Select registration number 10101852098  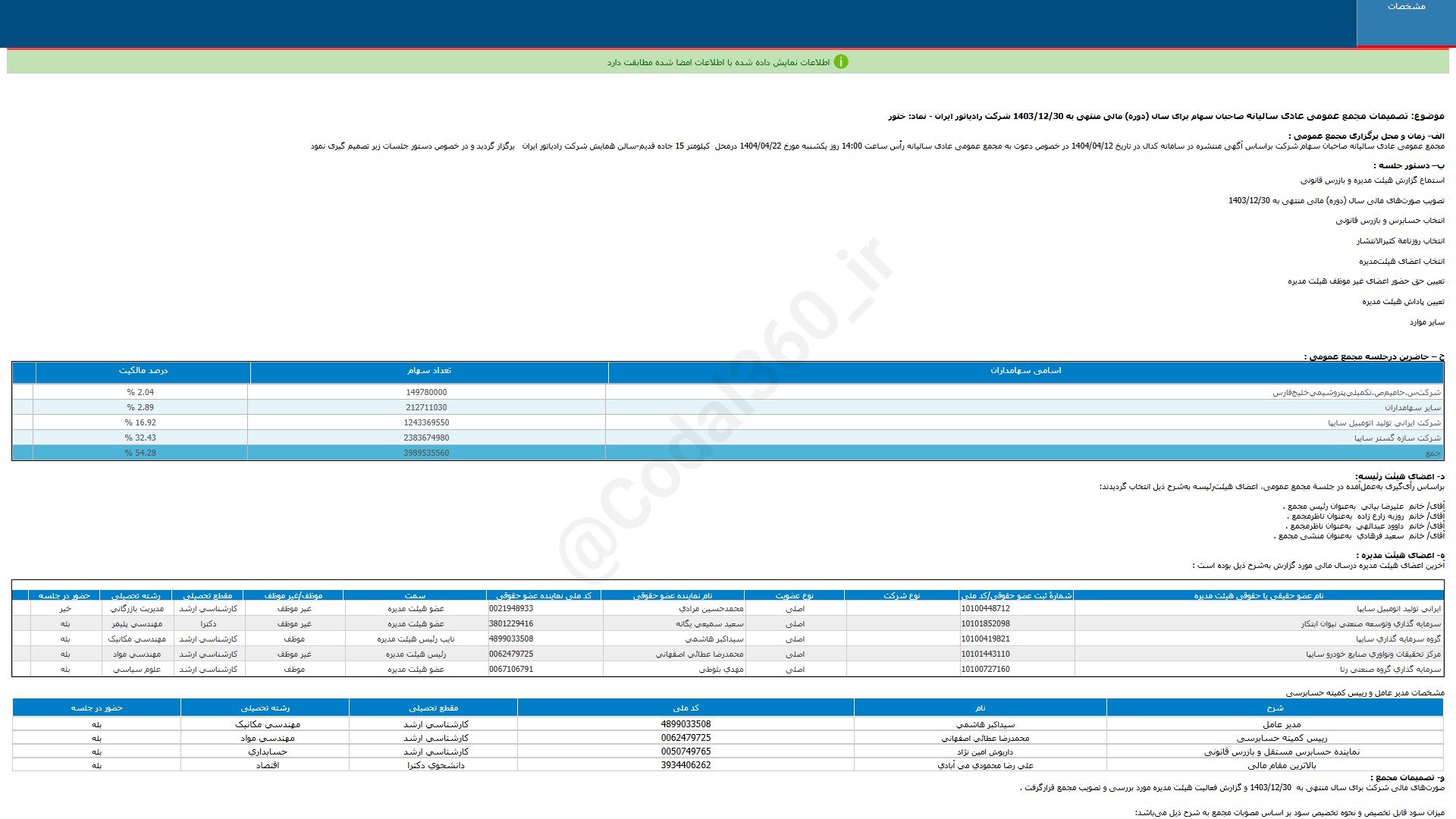985,624
